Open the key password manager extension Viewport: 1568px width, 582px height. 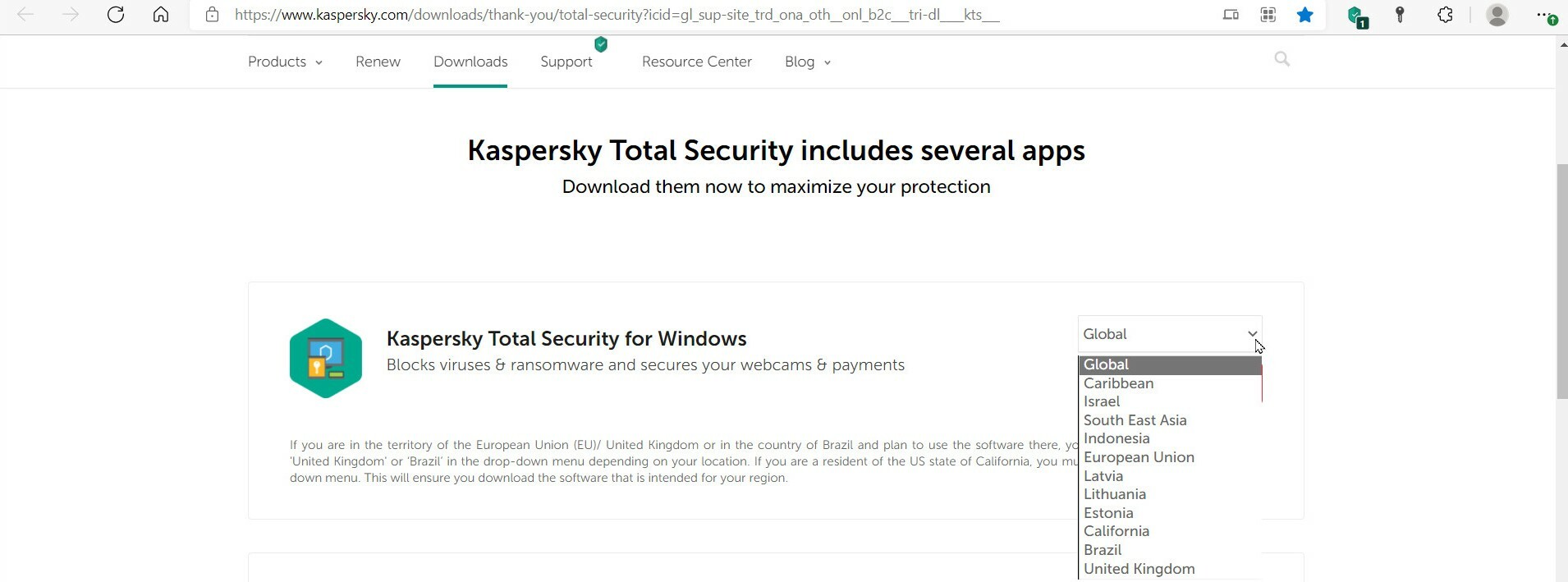[1401, 15]
